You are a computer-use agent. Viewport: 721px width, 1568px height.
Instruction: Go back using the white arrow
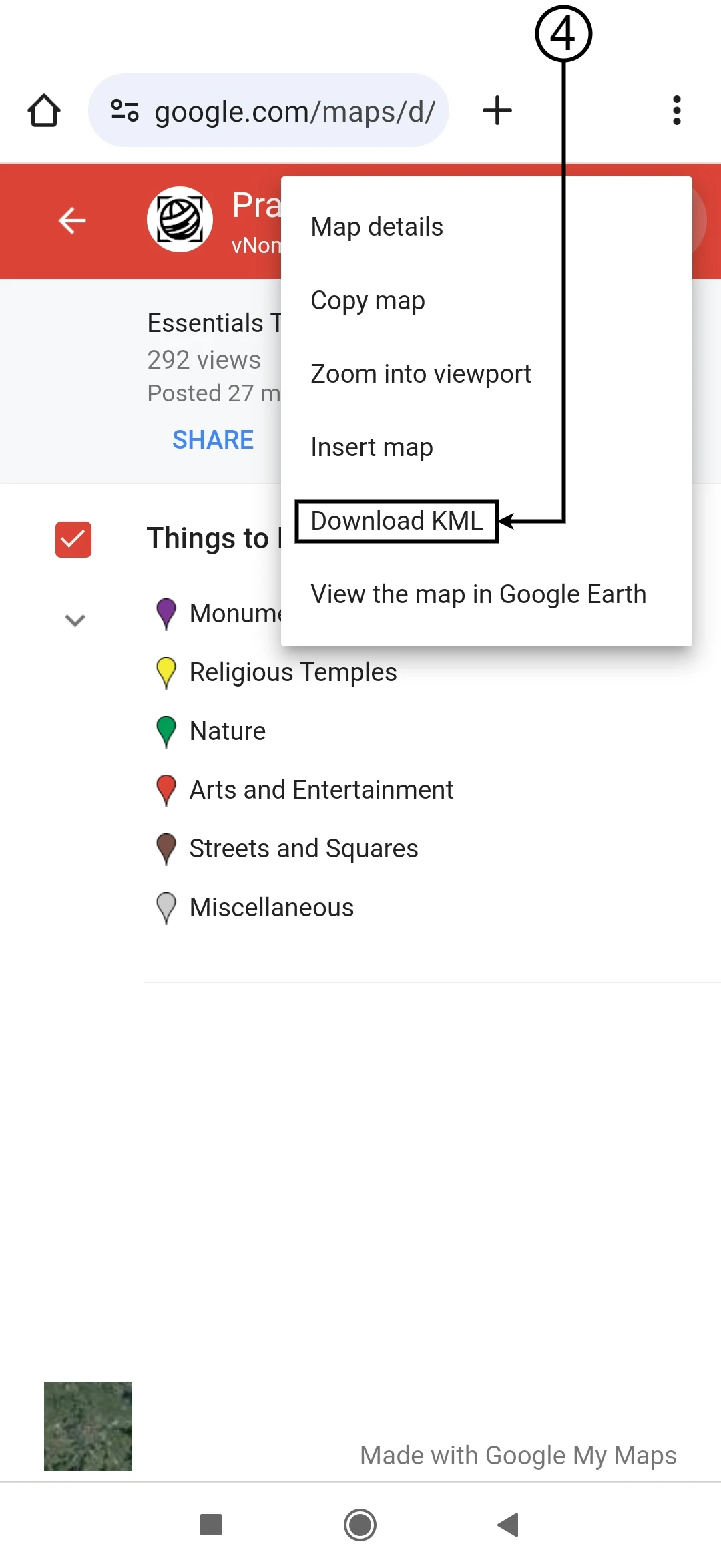(x=72, y=220)
